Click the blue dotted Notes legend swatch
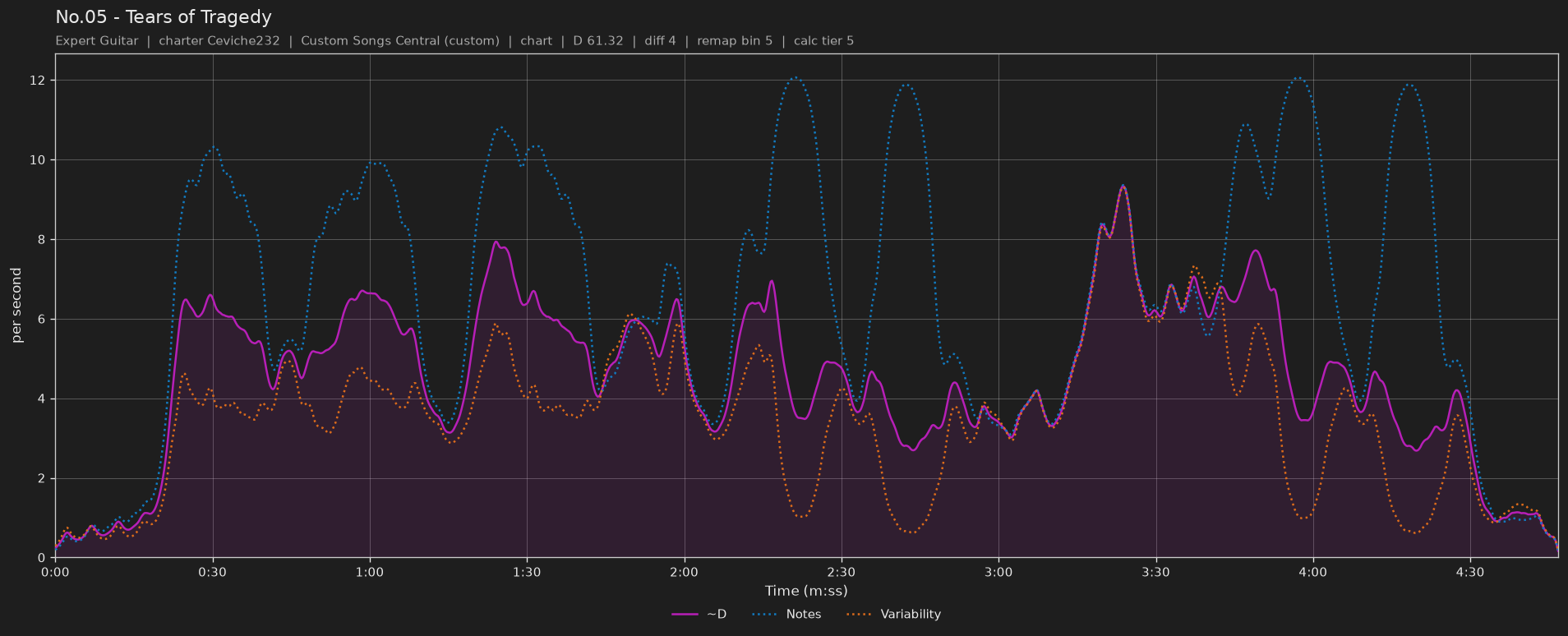Screen dimensions: 1568x636 pyautogui.click(x=764, y=615)
